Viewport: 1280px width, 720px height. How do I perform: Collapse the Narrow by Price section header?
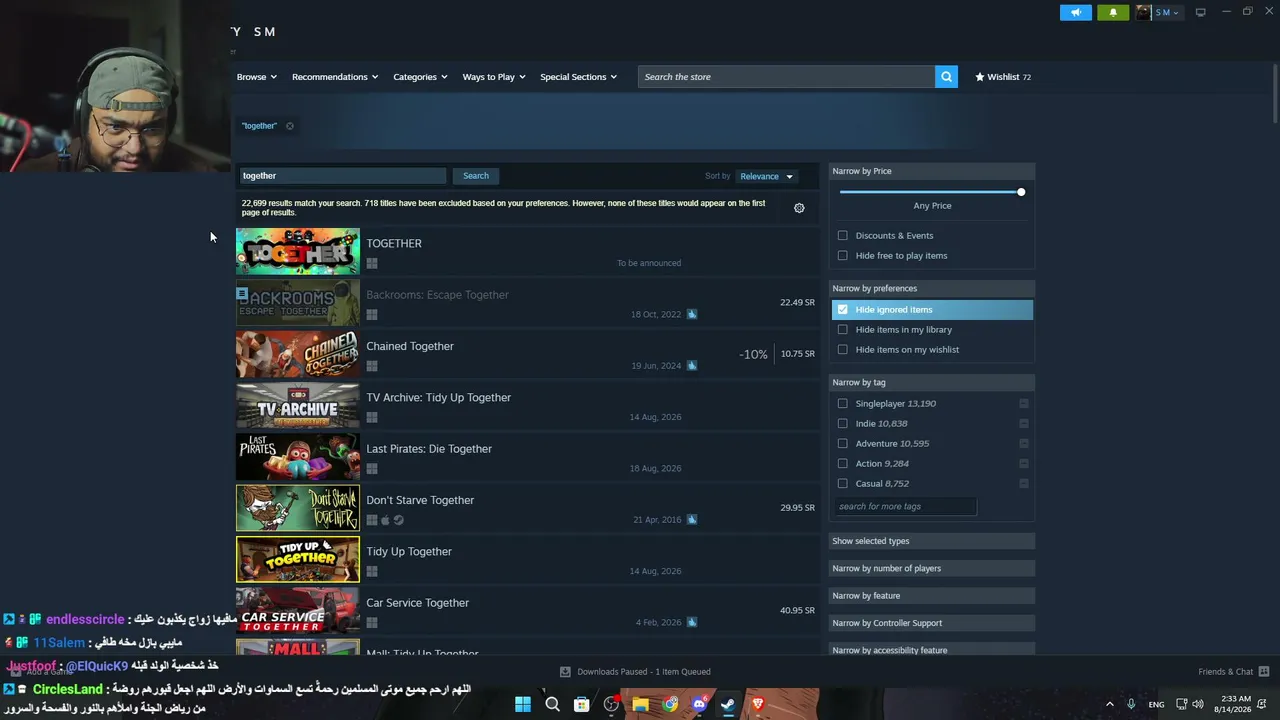[x=932, y=171]
